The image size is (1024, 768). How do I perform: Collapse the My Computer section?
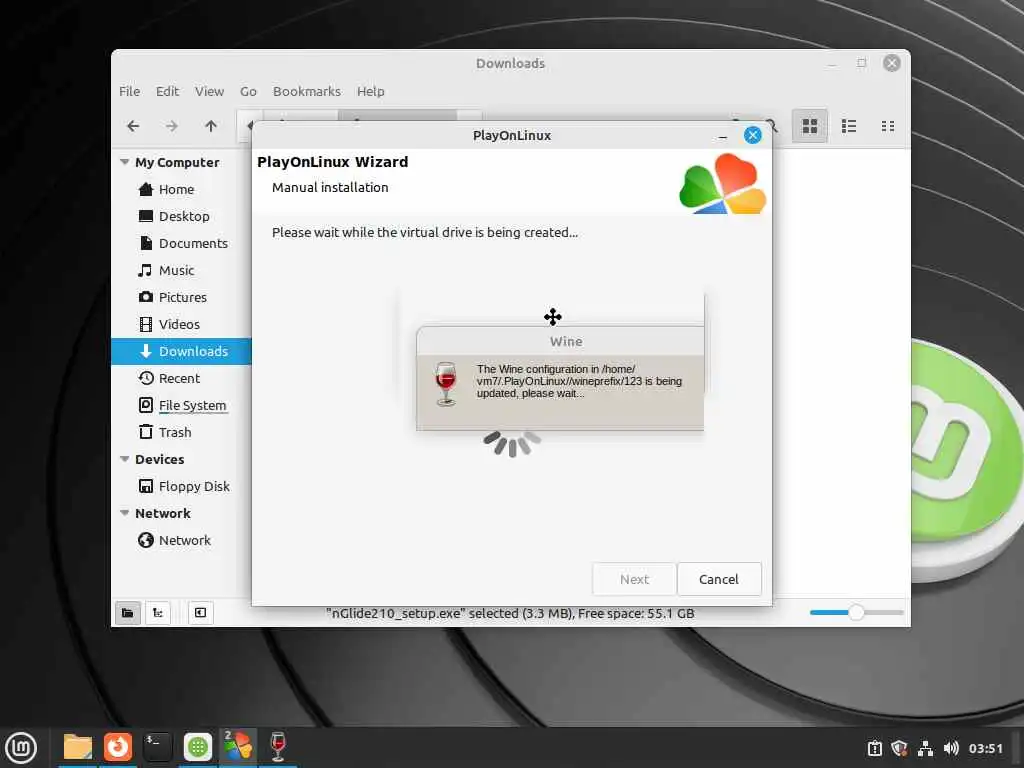click(125, 162)
